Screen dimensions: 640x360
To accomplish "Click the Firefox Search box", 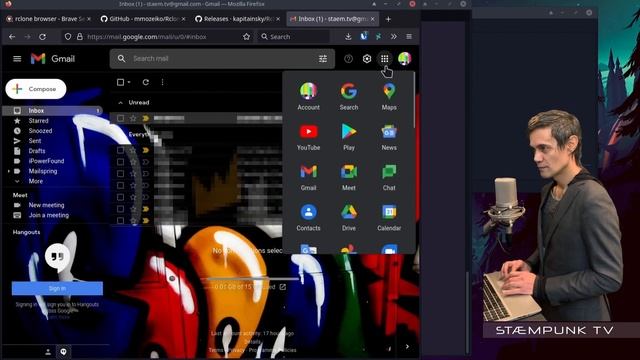I will [293, 37].
